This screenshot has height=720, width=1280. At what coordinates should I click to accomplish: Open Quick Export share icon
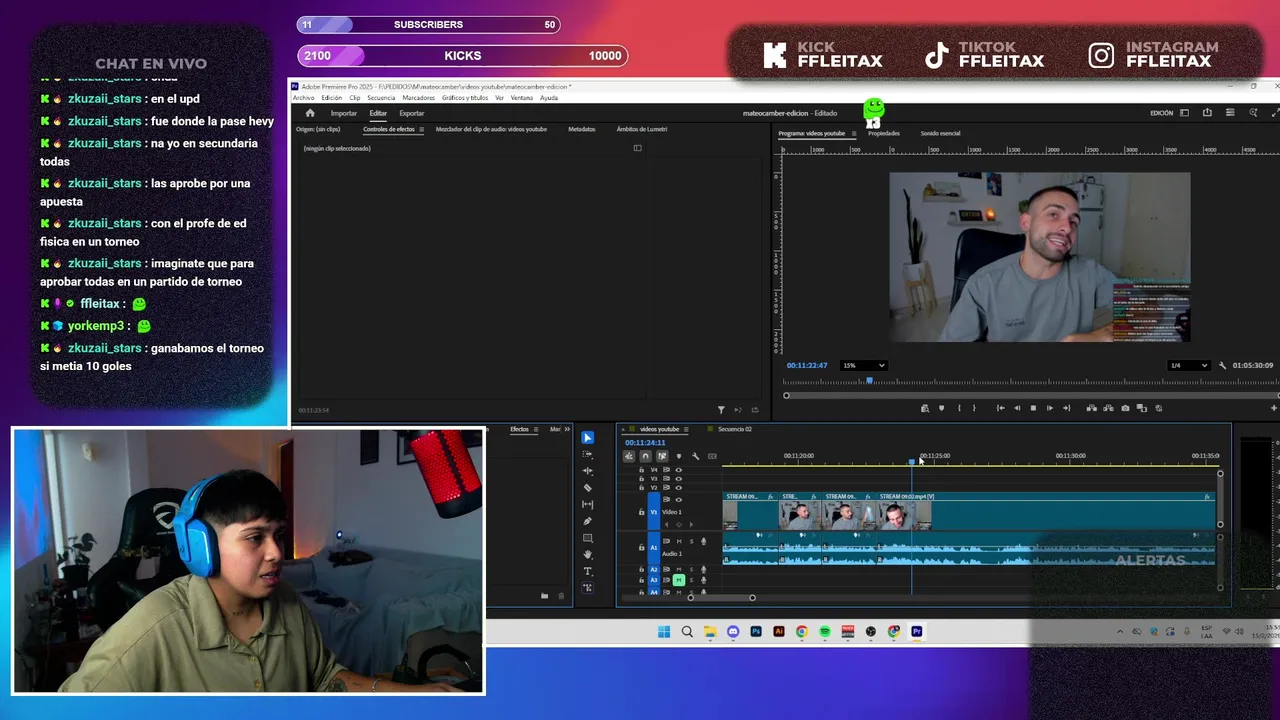tap(1207, 113)
